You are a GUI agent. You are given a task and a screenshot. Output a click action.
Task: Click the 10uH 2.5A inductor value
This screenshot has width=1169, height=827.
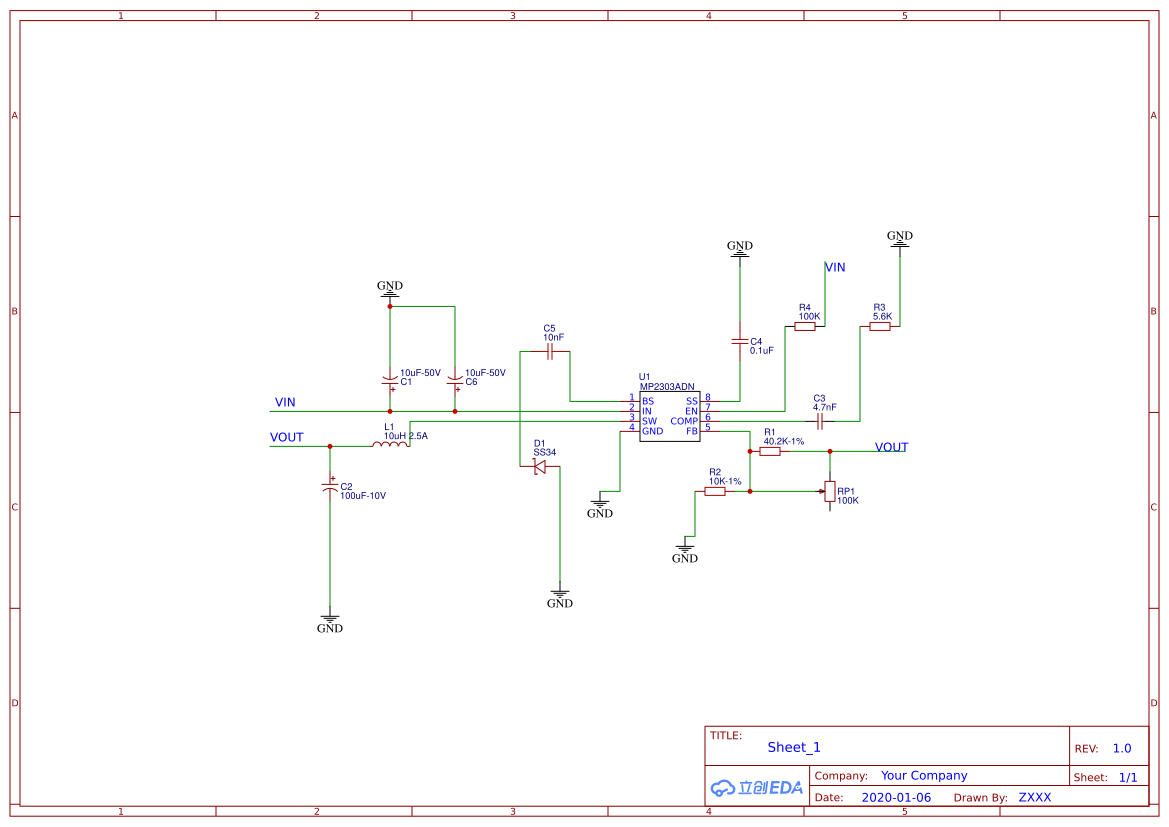coord(406,435)
